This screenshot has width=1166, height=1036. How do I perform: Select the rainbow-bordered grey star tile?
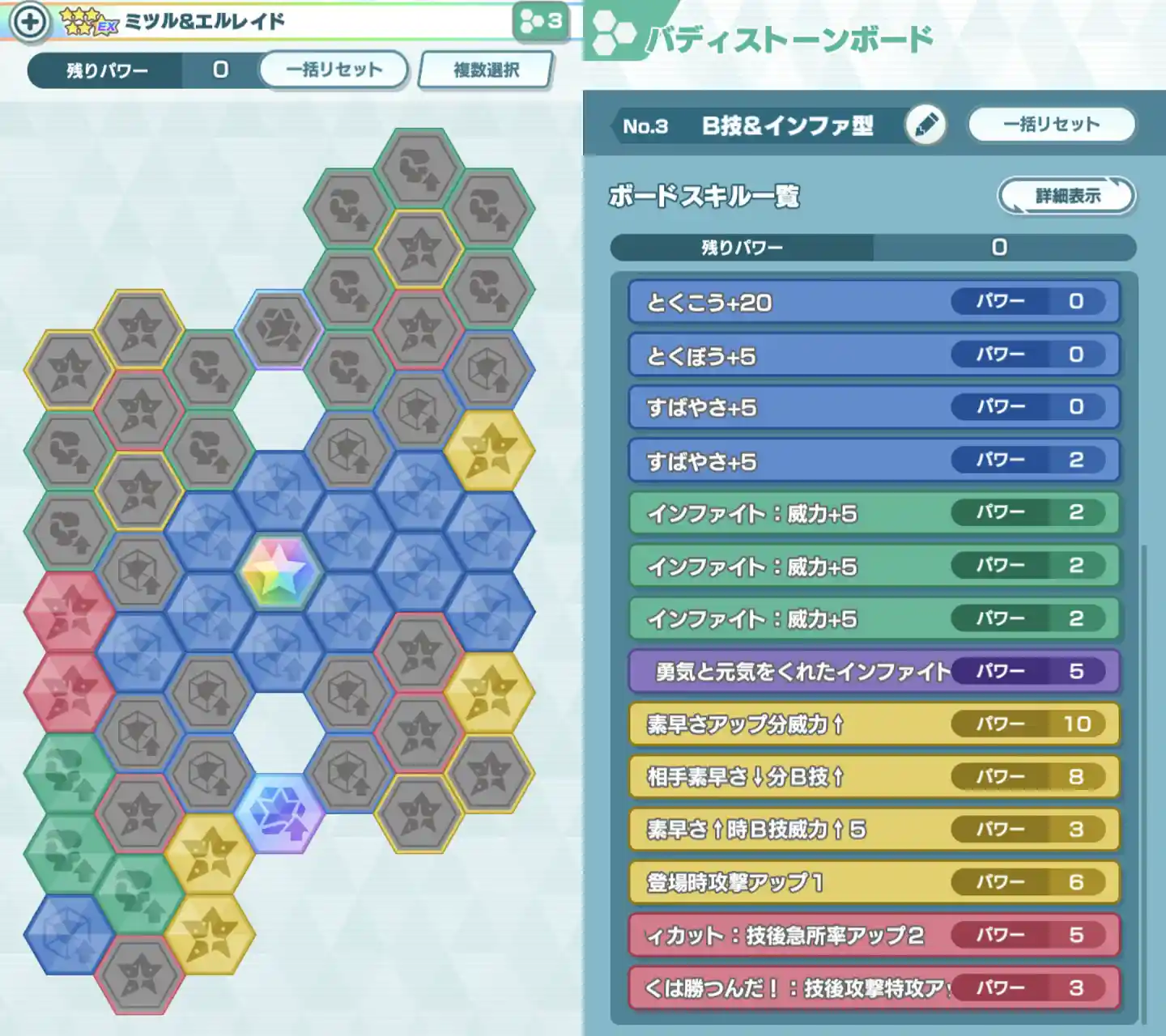(279, 329)
